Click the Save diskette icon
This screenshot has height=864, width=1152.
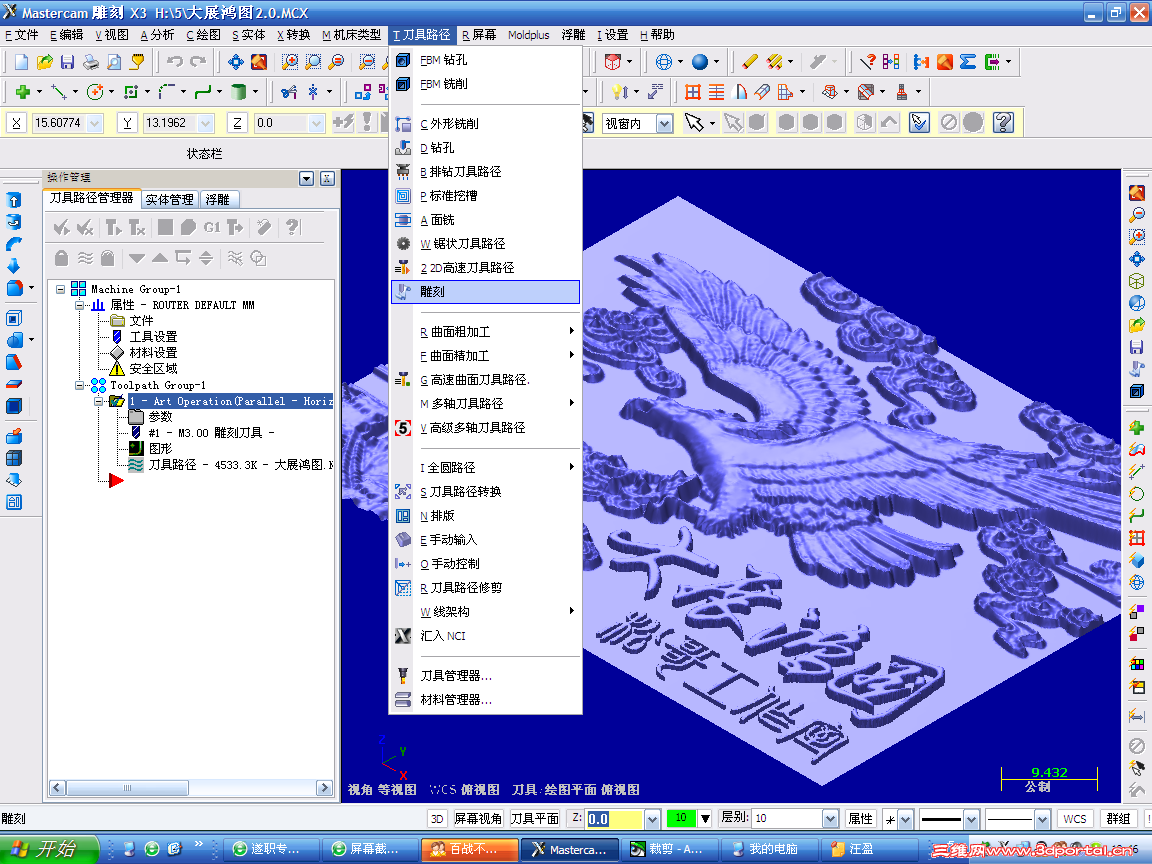[x=68, y=62]
